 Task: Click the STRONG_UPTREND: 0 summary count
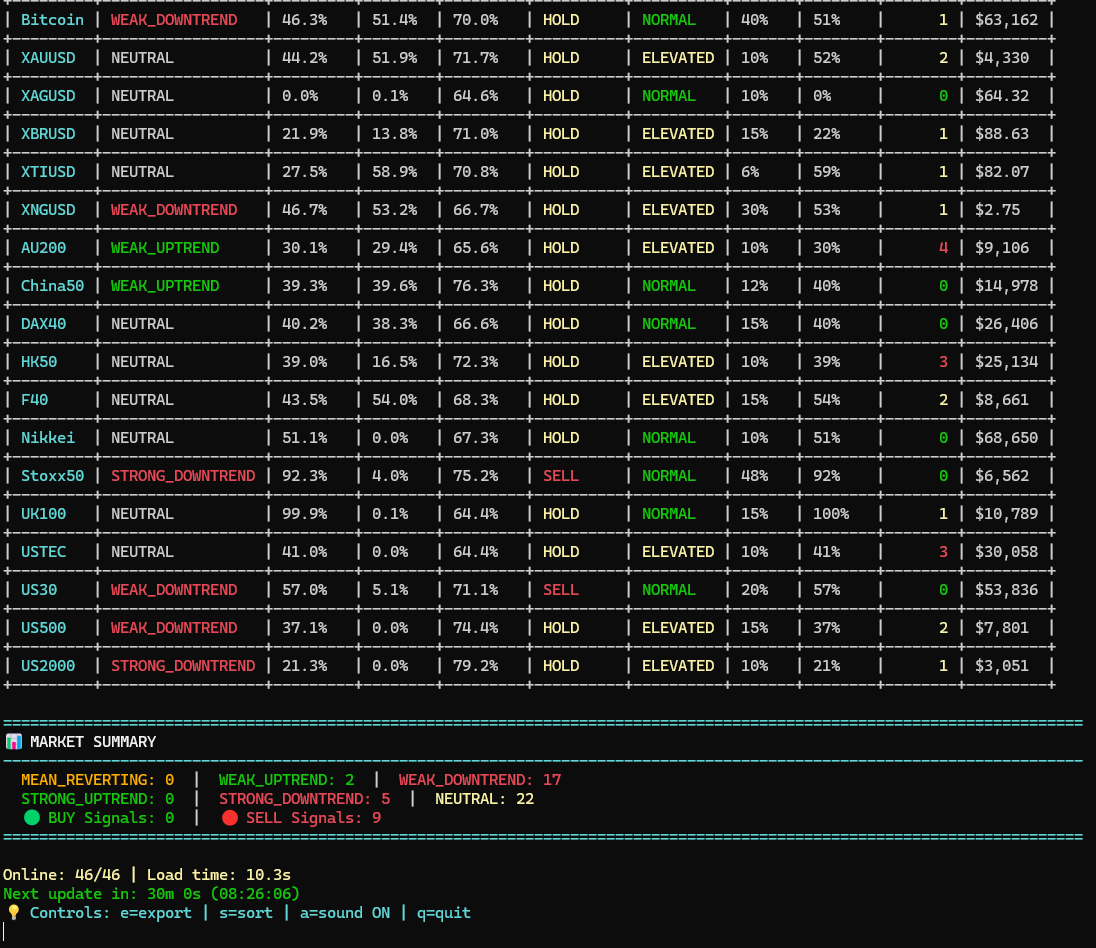point(98,799)
